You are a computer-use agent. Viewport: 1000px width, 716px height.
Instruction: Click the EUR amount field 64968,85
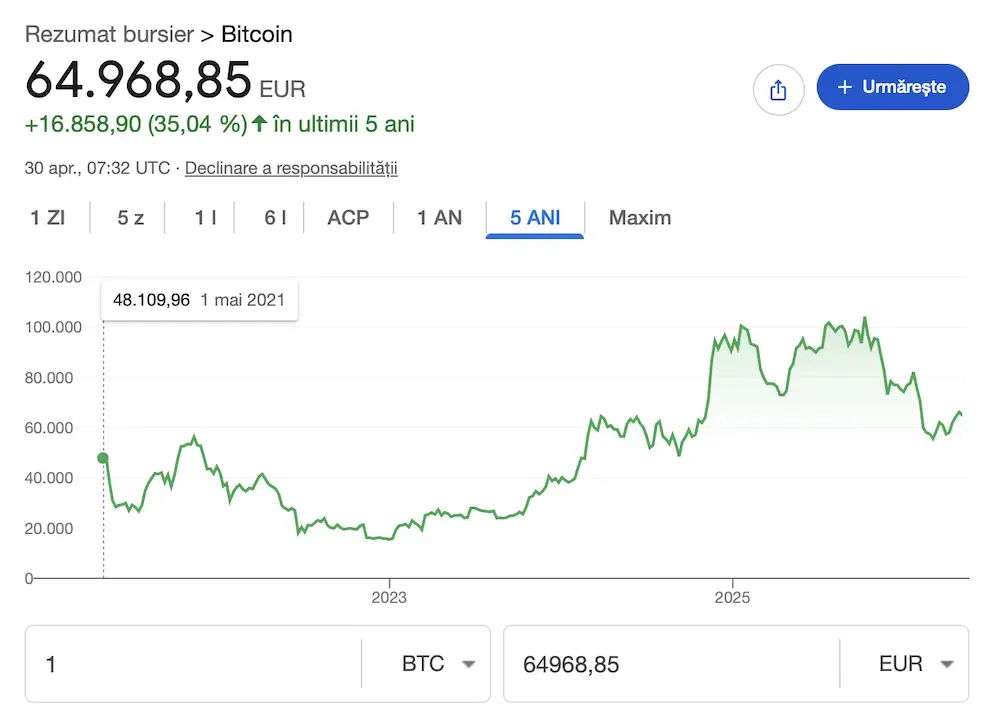pos(672,664)
